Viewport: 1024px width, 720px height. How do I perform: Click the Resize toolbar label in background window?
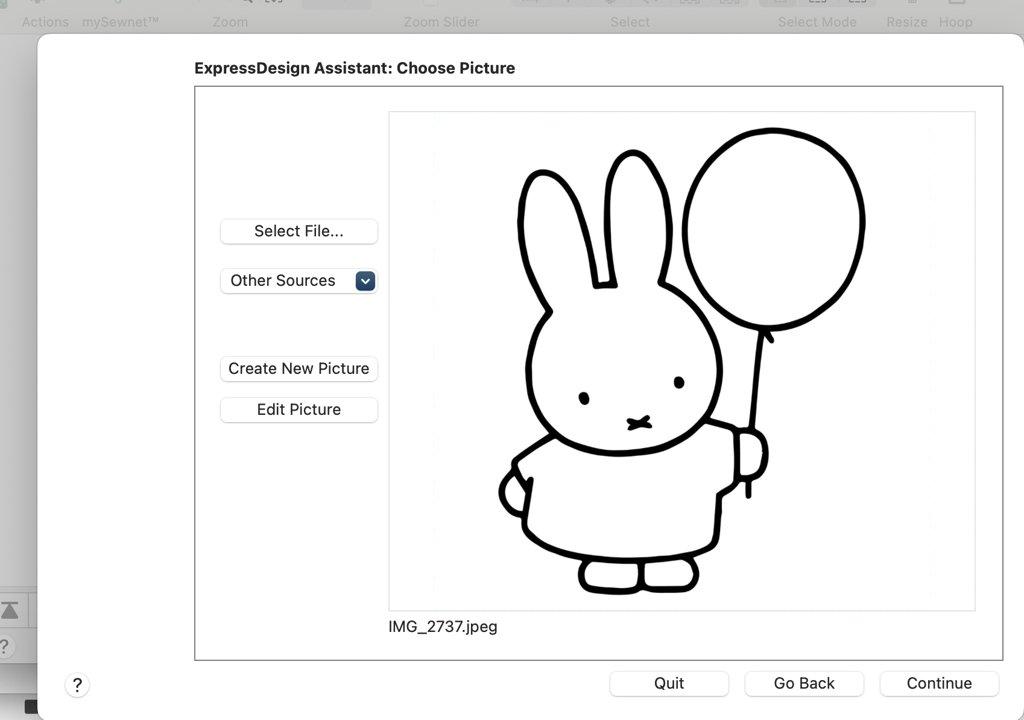tap(906, 22)
